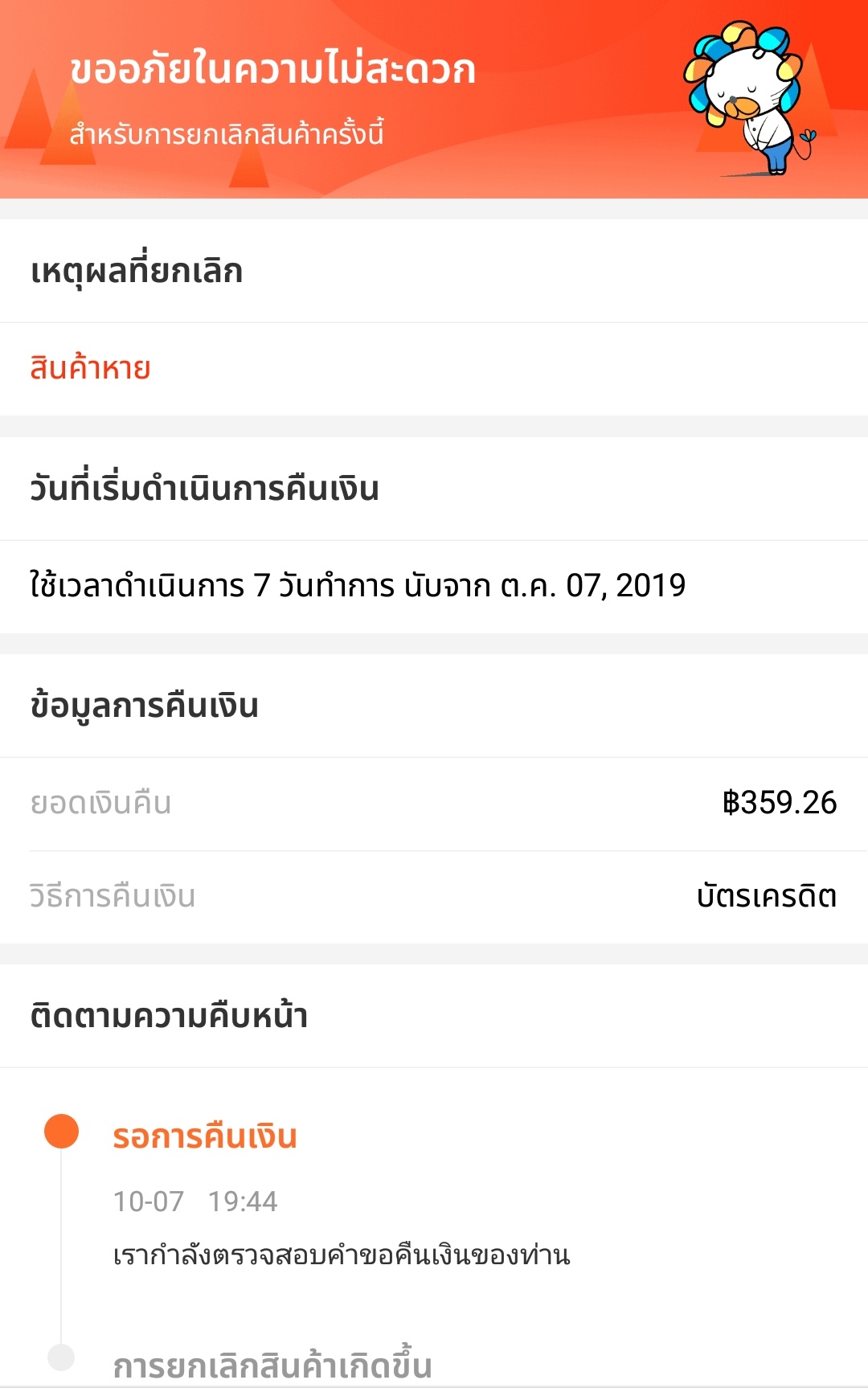Tap the 'สินค้าหาย' cancellation reason text

90,368
